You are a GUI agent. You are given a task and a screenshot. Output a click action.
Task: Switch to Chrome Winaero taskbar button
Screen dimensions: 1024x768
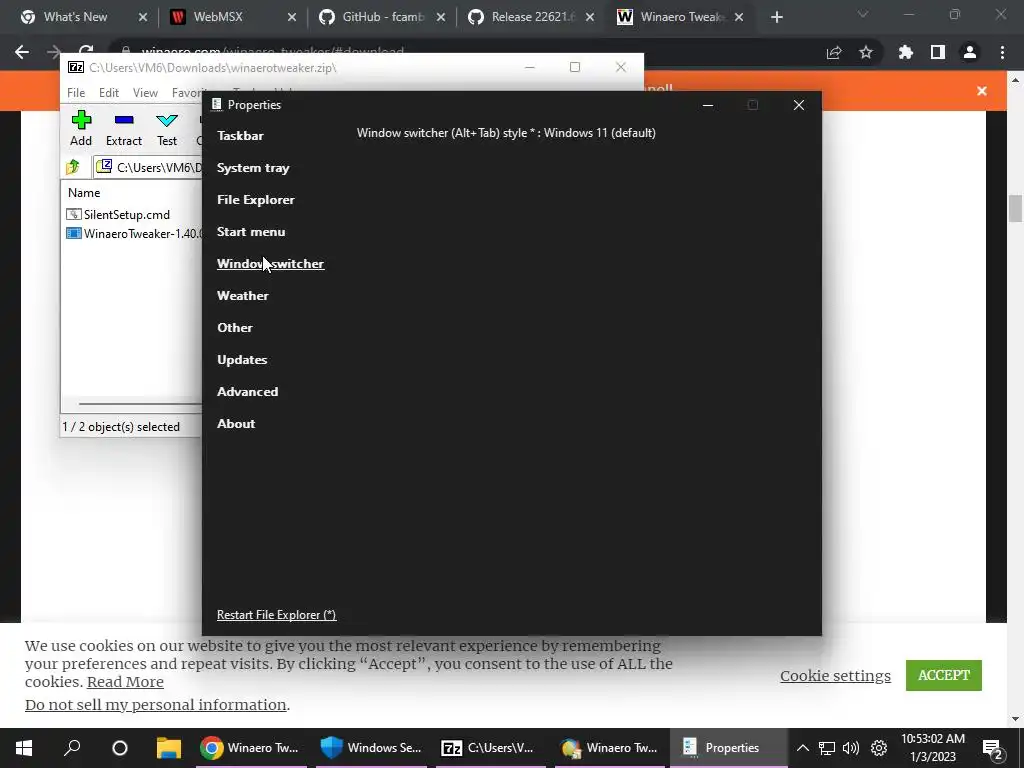(251, 748)
